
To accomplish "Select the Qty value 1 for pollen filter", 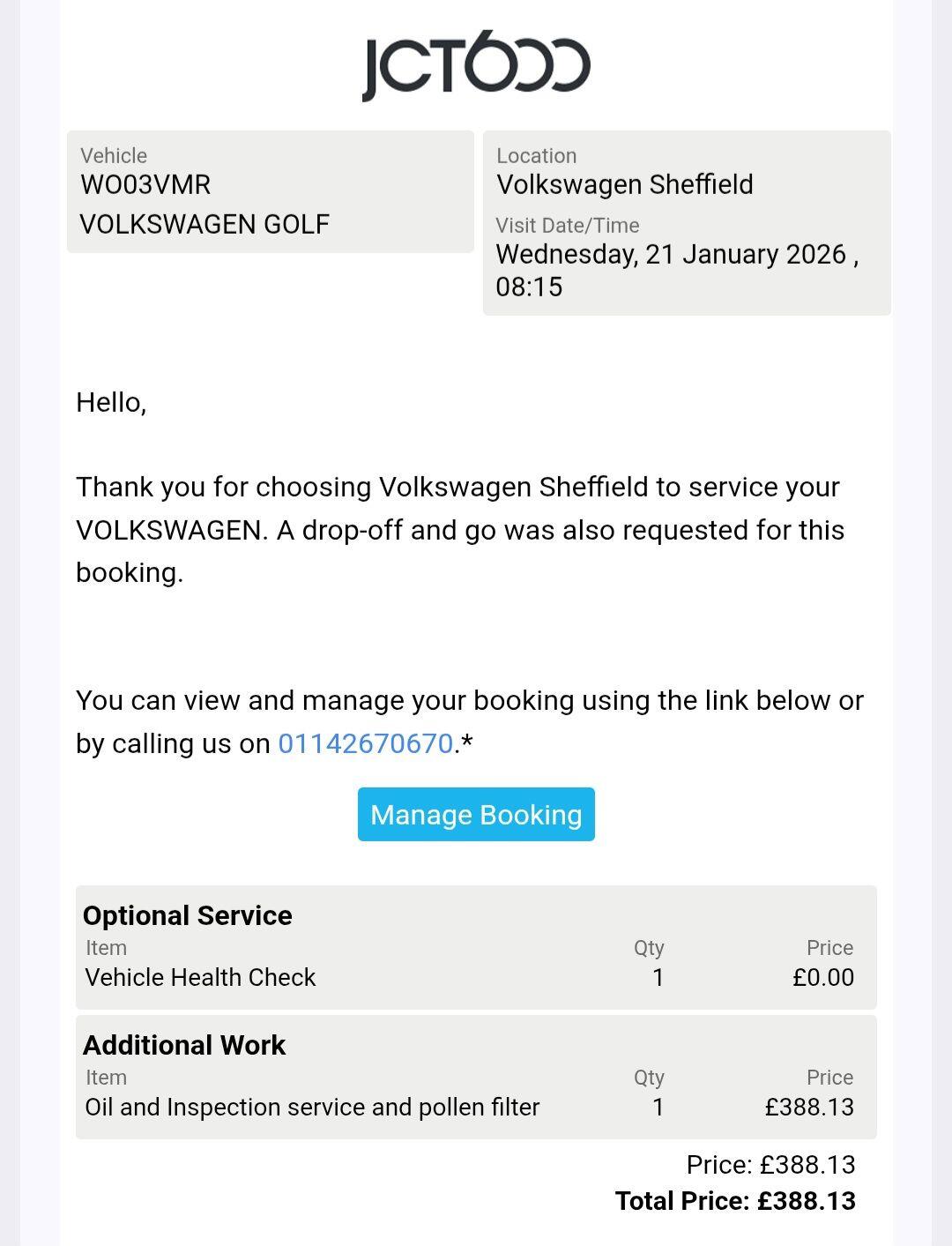I will point(658,1107).
